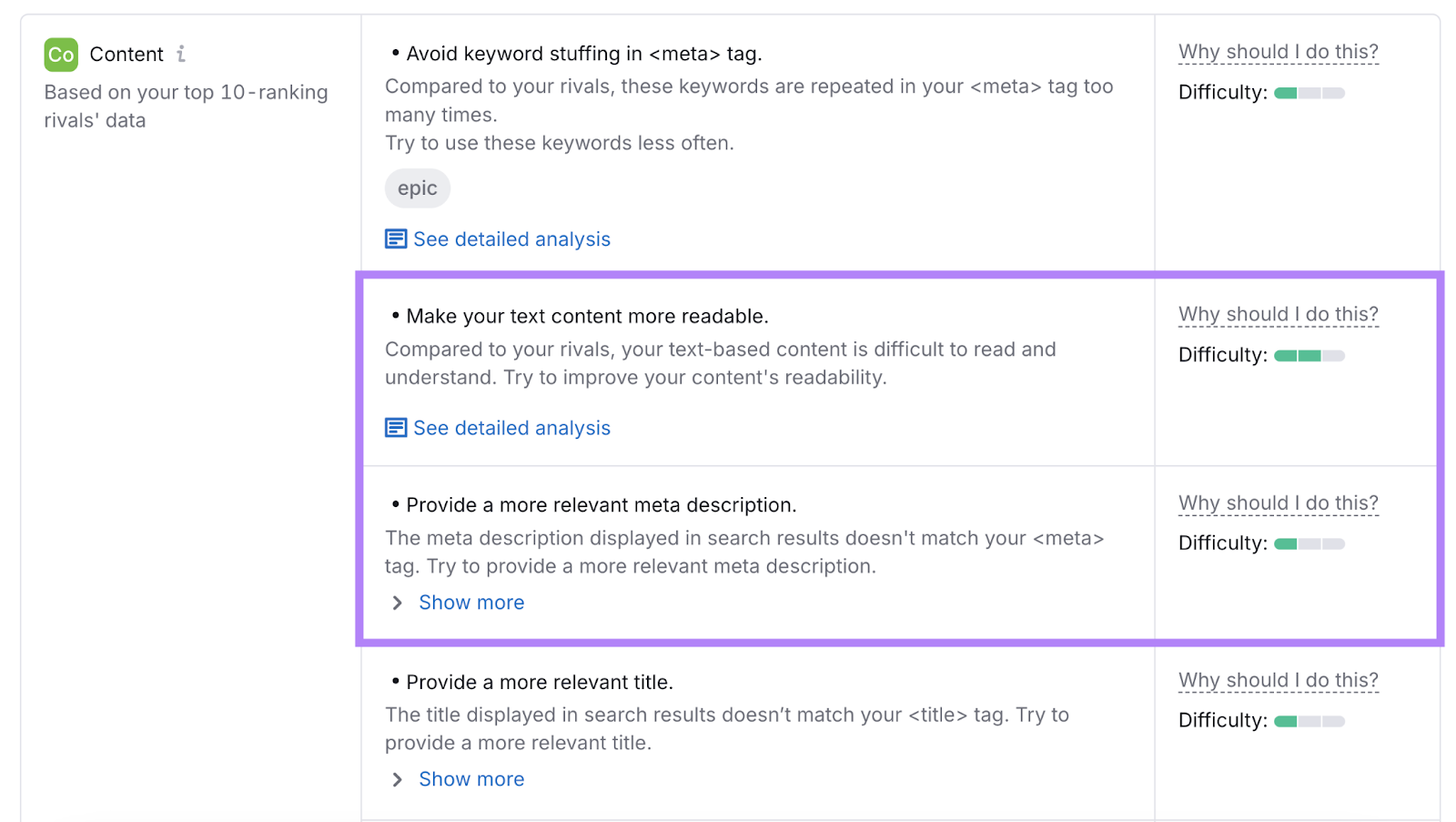Open "Why should I do this?" for readability tip
The image size is (1456, 822).
pyautogui.click(x=1278, y=313)
